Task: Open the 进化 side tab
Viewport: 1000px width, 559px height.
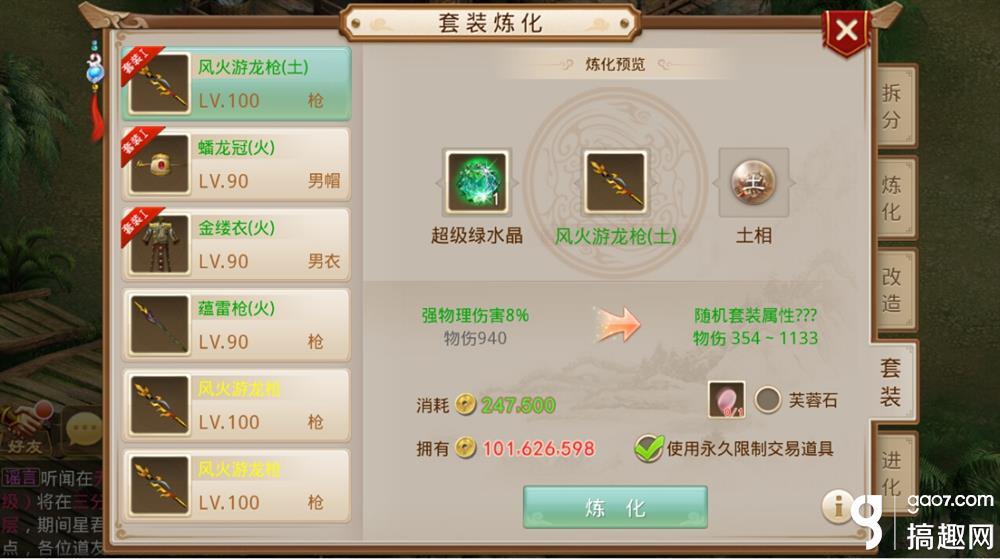Action: coord(893,473)
